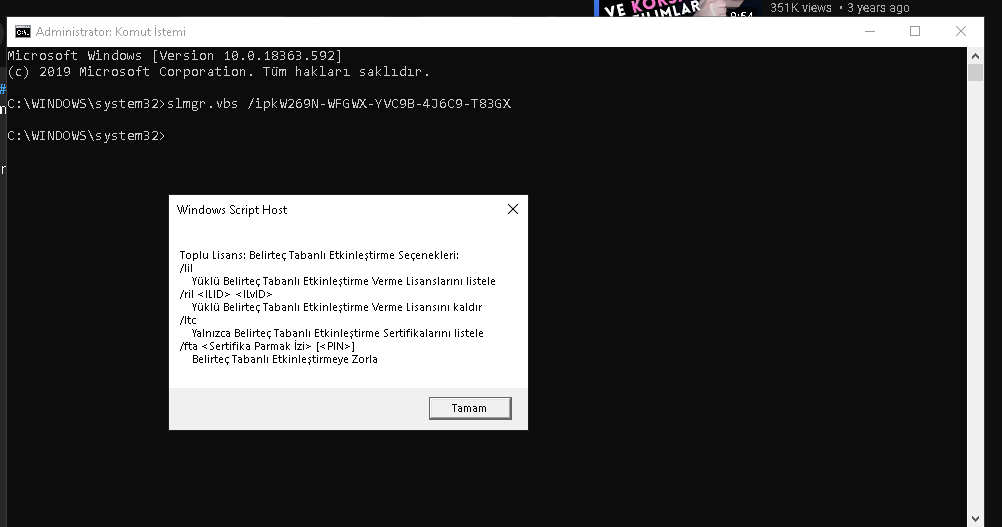Click the /ril <ILID> <ILvID> option text
The height and width of the screenshot is (527, 1002).
tap(226, 294)
